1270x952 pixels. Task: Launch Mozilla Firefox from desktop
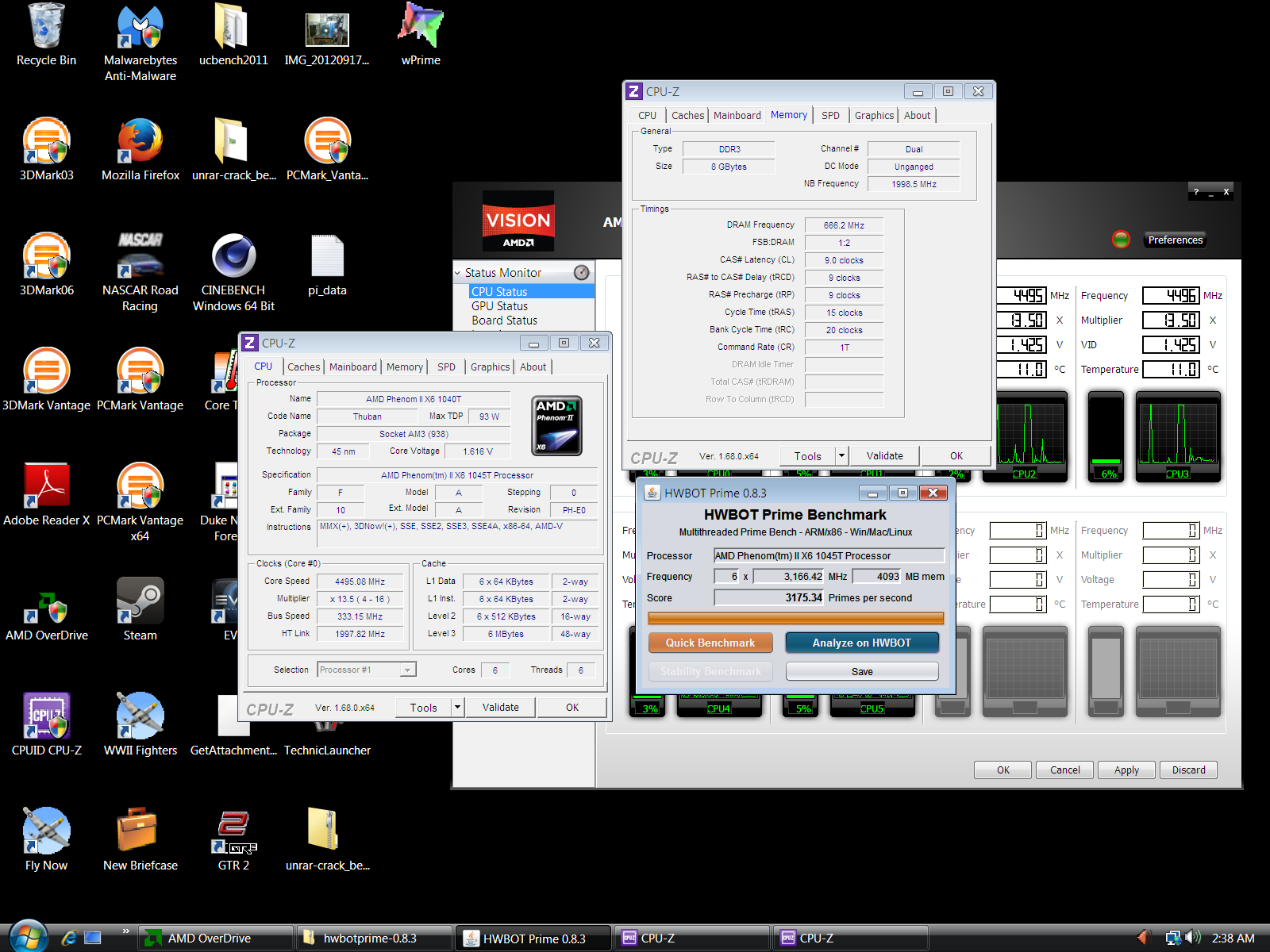[x=140, y=151]
